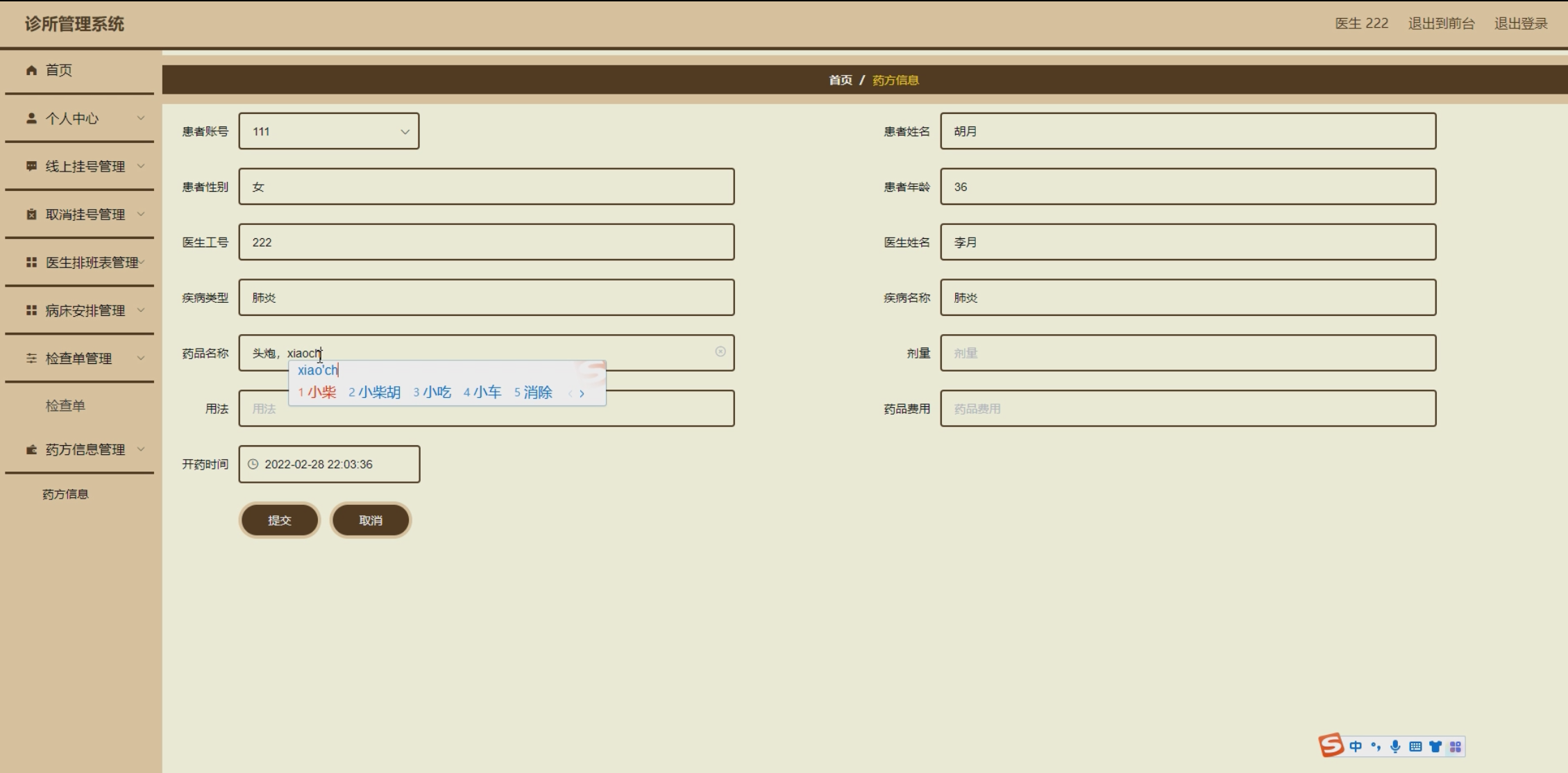
Task: Open 药方信息 submenu item in sidebar
Action: 65,494
